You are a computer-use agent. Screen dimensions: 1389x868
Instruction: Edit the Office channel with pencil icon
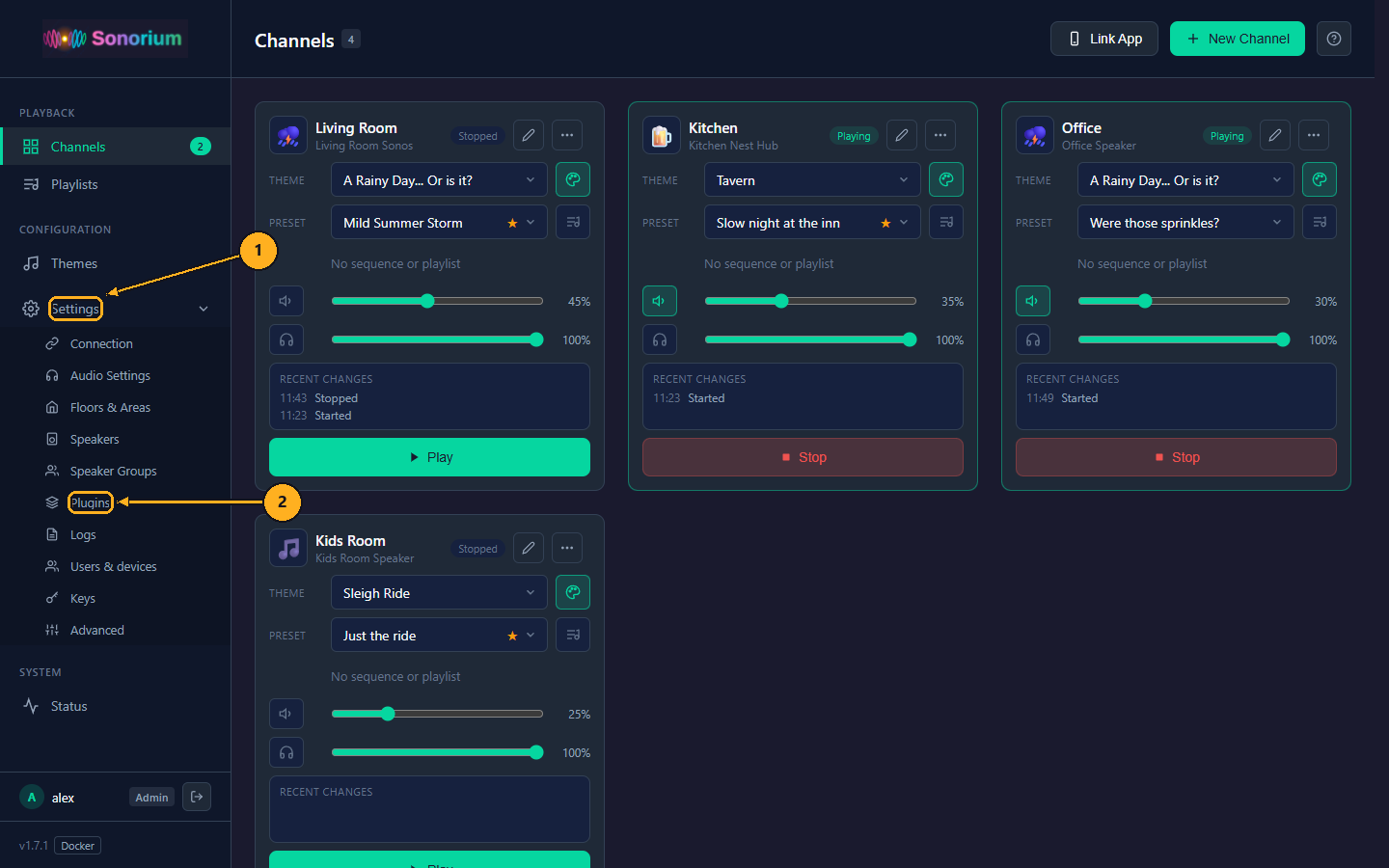1275,135
